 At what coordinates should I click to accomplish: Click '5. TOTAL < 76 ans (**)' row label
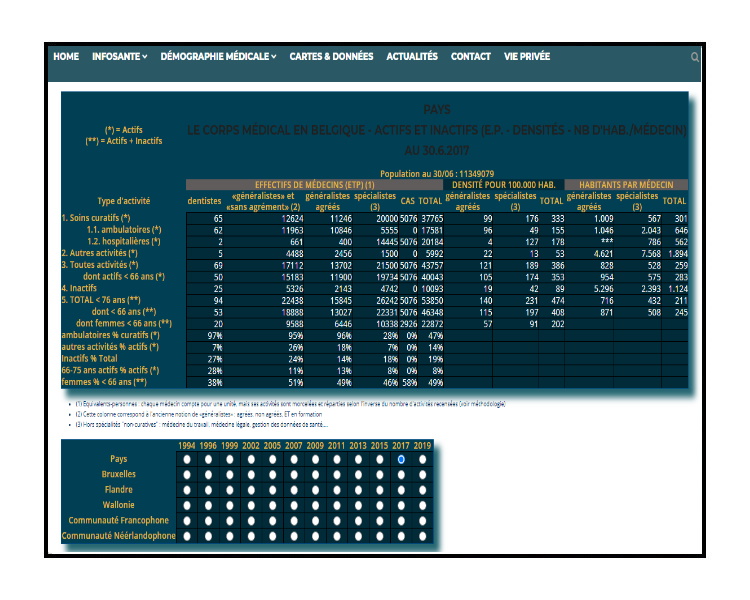pos(101,300)
